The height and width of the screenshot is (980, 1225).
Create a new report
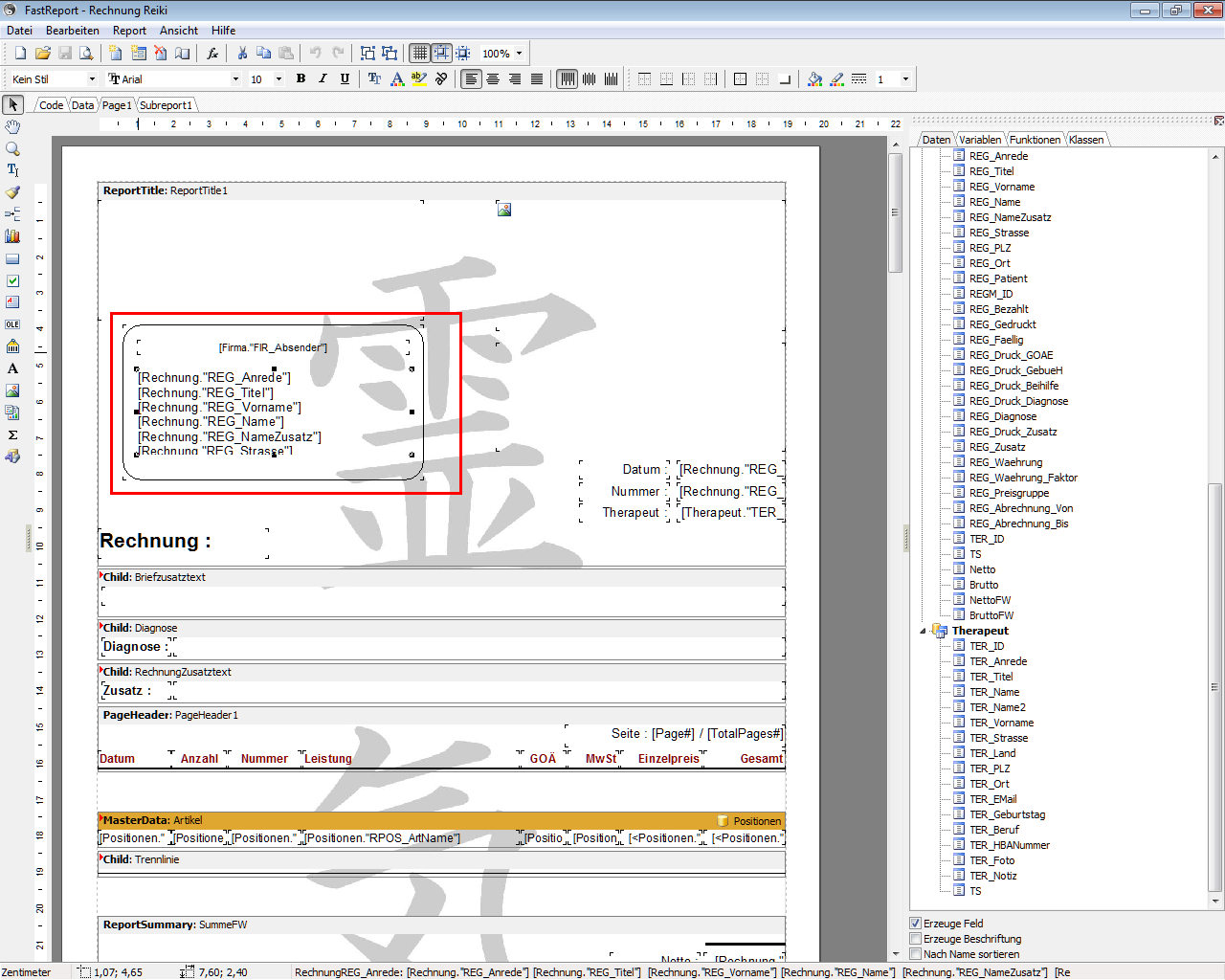coord(20,54)
